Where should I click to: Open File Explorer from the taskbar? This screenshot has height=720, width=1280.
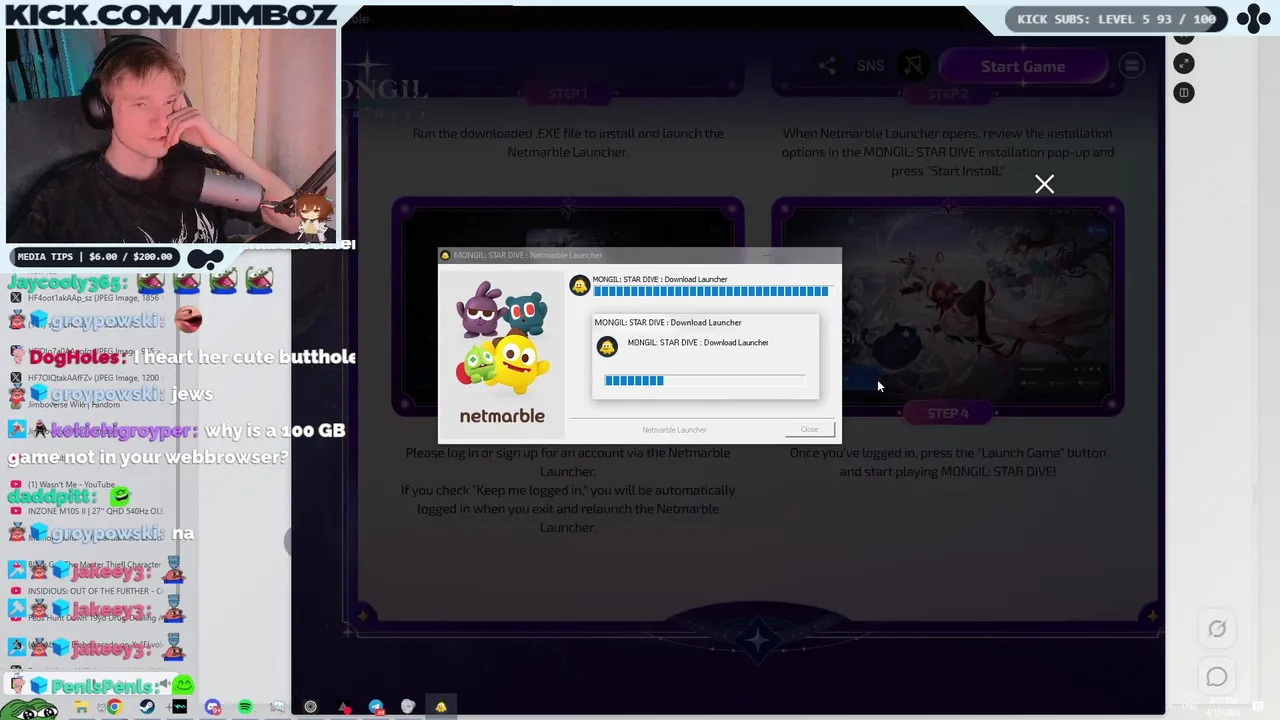pos(81,707)
